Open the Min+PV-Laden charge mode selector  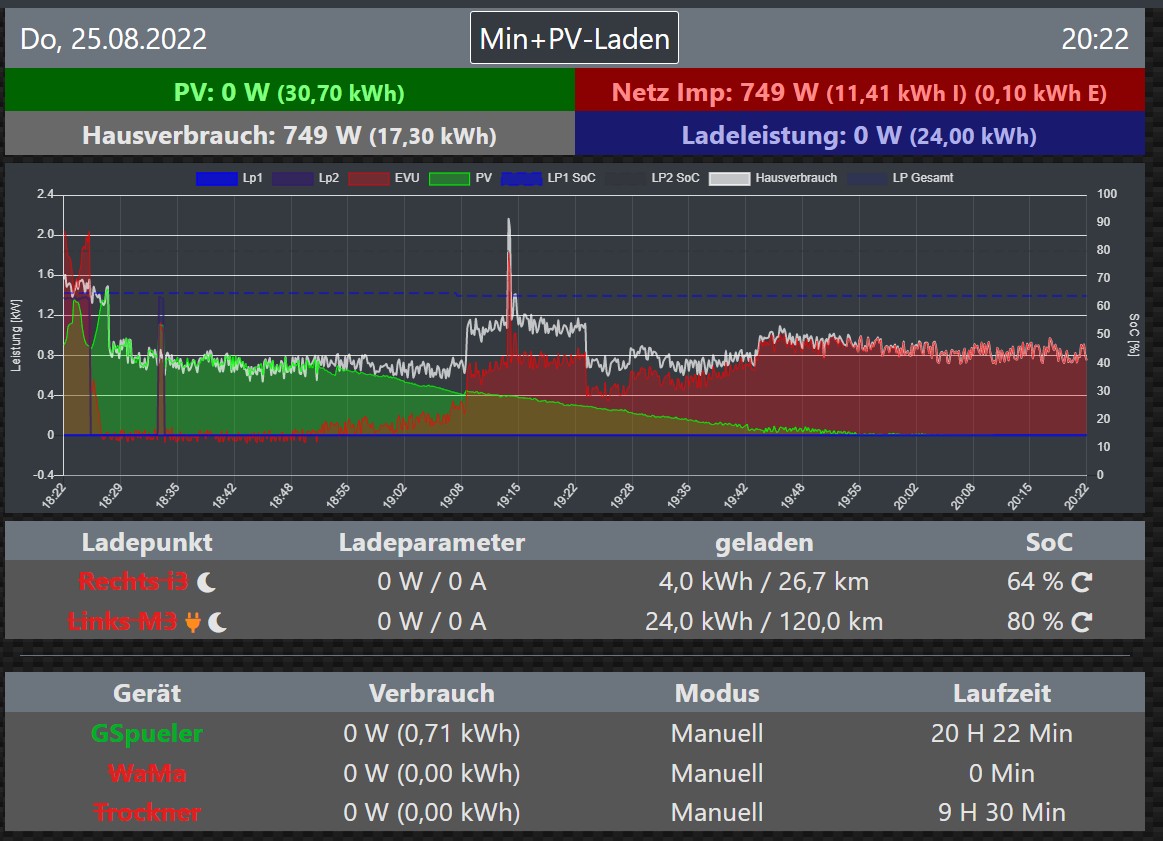[x=574, y=39]
